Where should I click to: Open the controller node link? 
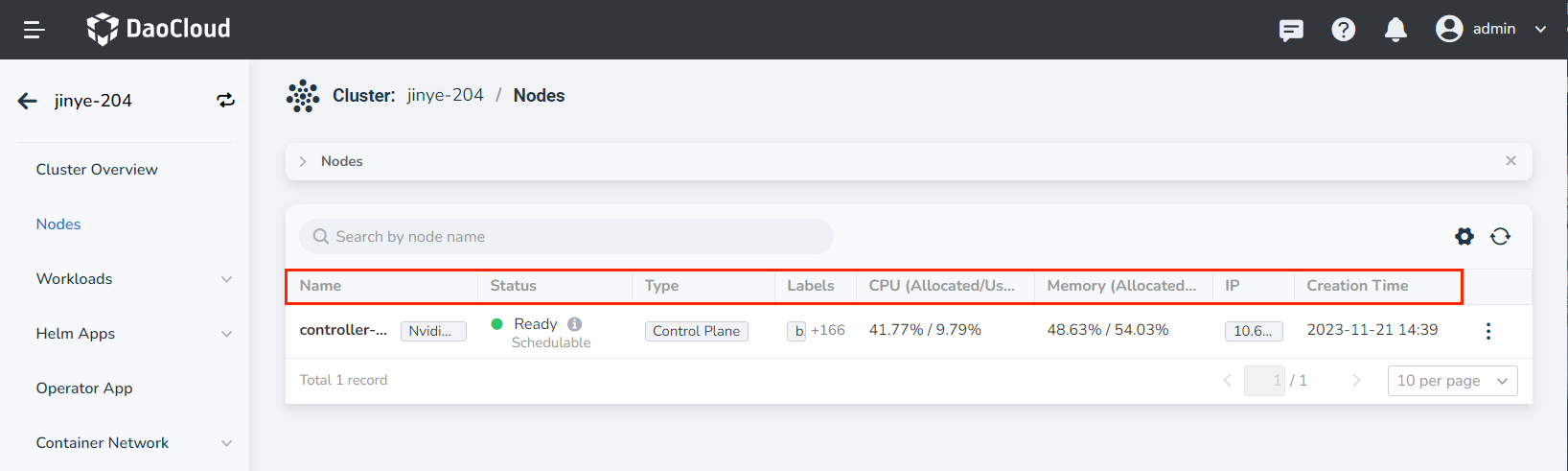coord(343,330)
